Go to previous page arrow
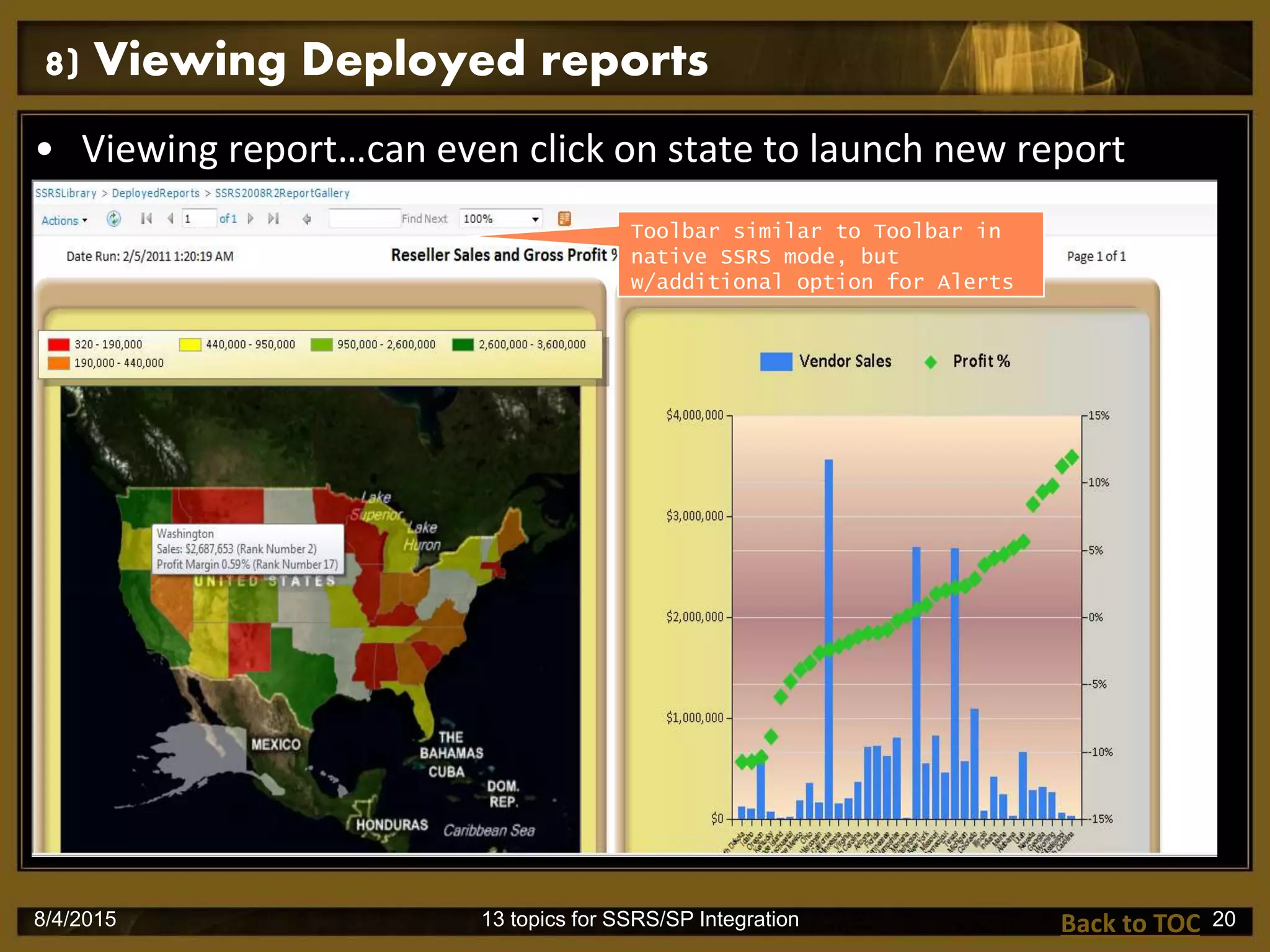Screen dimensions: 1270x952 click(171, 219)
